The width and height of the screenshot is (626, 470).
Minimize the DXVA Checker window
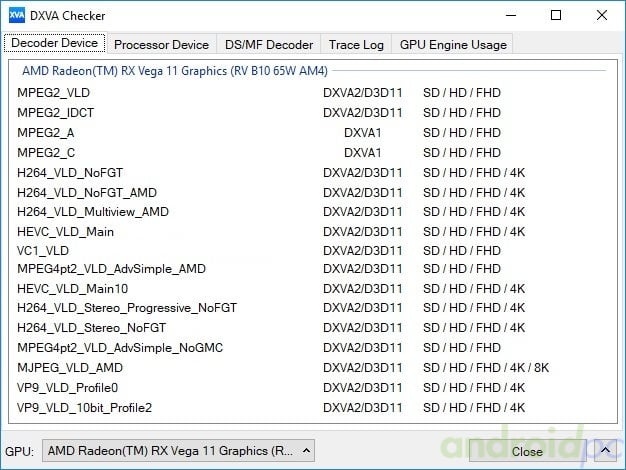[511, 16]
